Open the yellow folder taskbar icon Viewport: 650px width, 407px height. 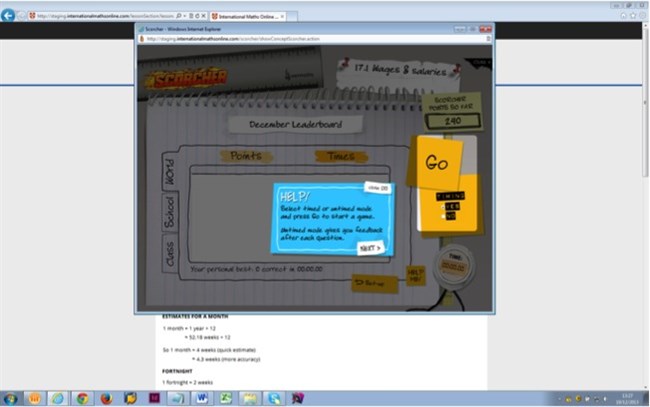click(250, 398)
